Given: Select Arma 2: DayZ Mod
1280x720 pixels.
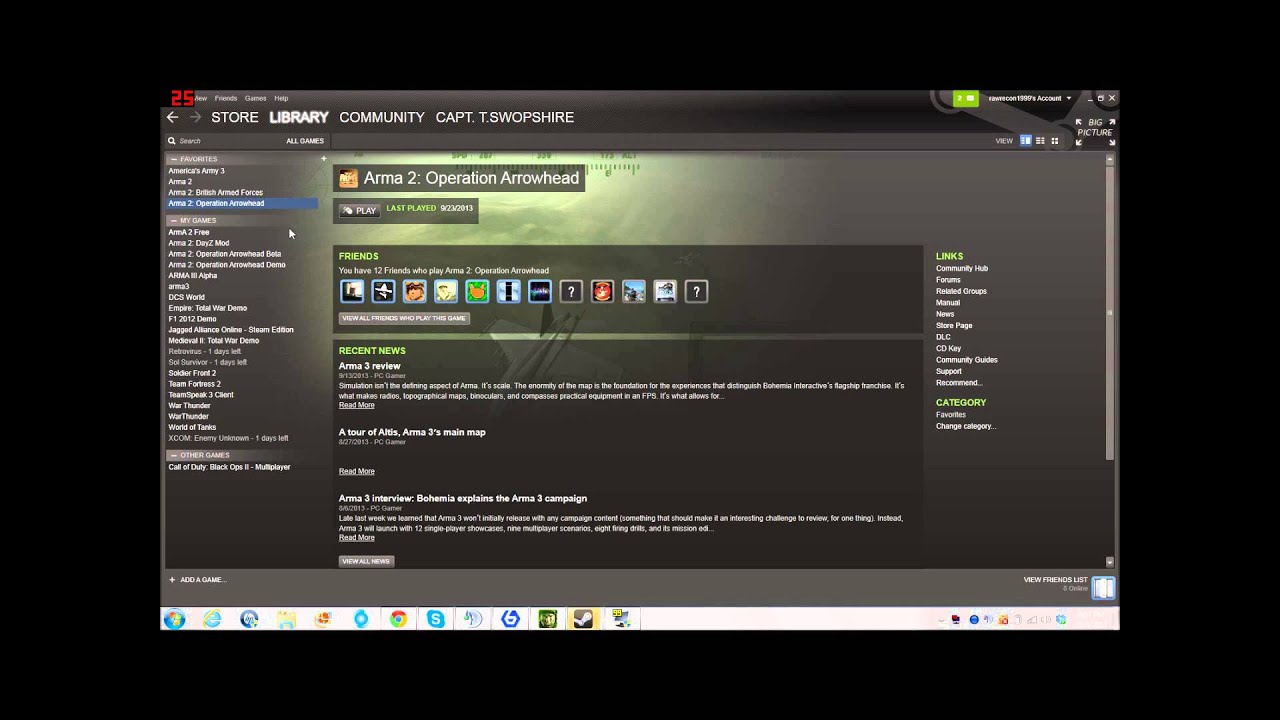Looking at the screenshot, I should [x=199, y=243].
